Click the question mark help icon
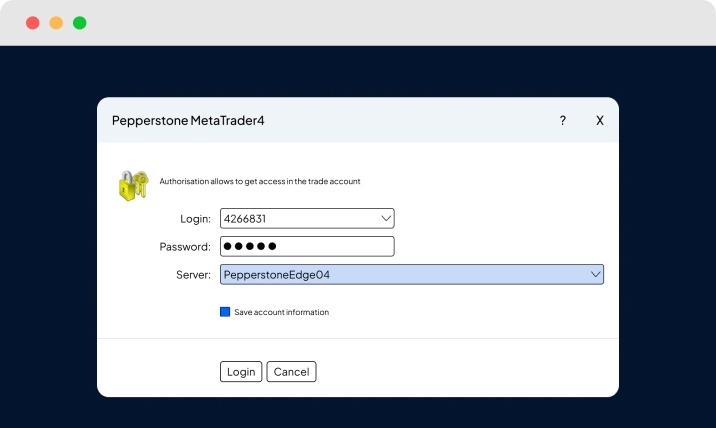The width and height of the screenshot is (716, 428). [x=562, y=120]
